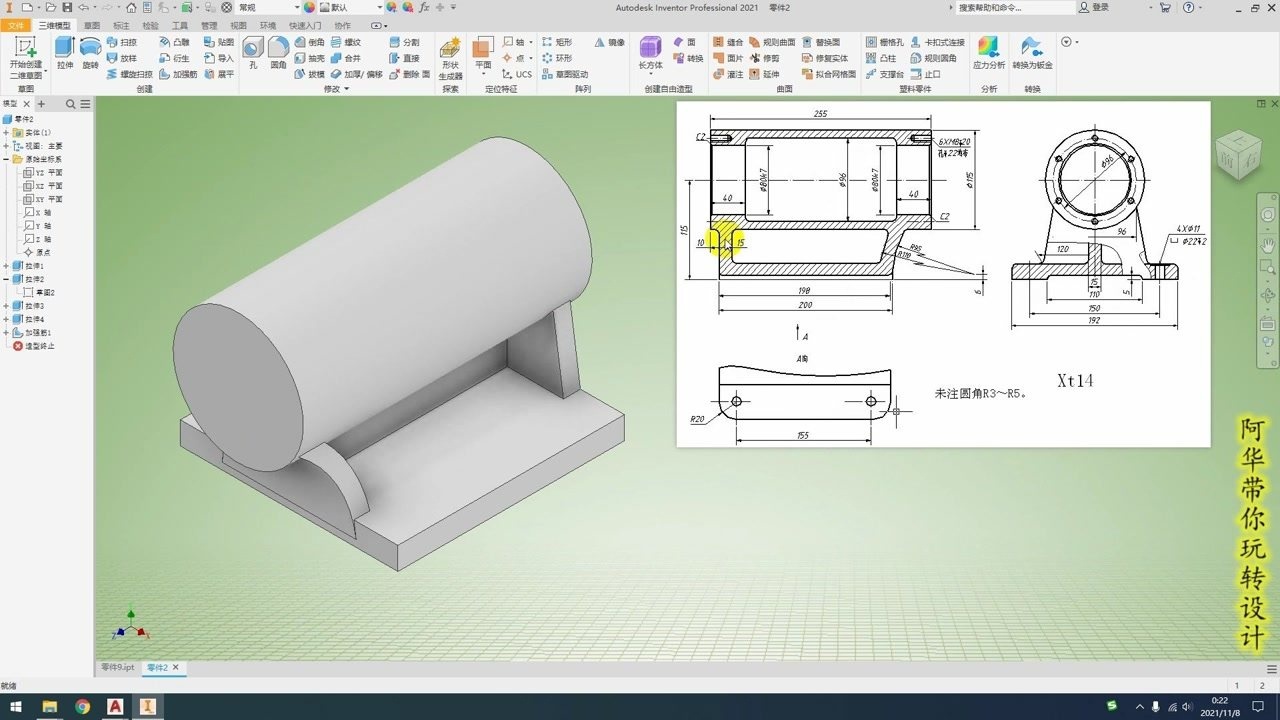
Task: Select the Revolve (旋转) tool
Action: pos(90,50)
